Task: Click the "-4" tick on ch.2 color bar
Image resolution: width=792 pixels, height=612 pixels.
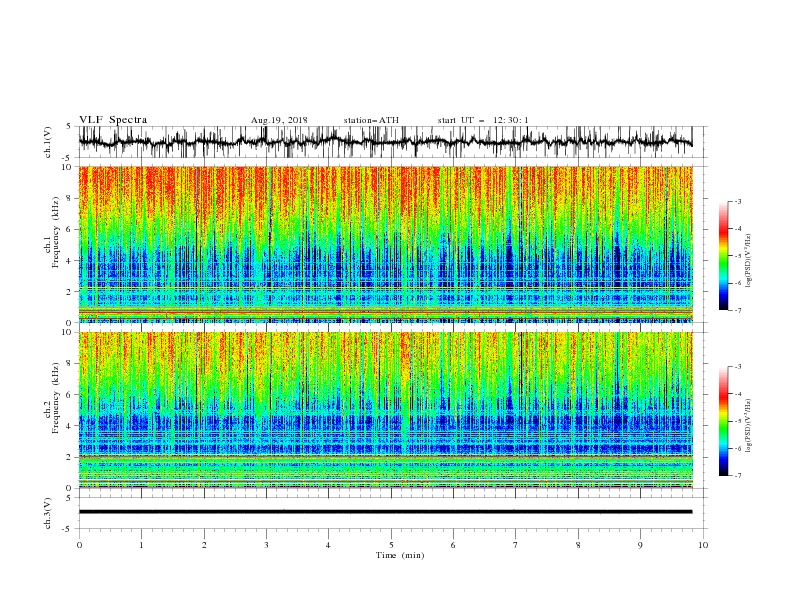Action: [x=737, y=394]
